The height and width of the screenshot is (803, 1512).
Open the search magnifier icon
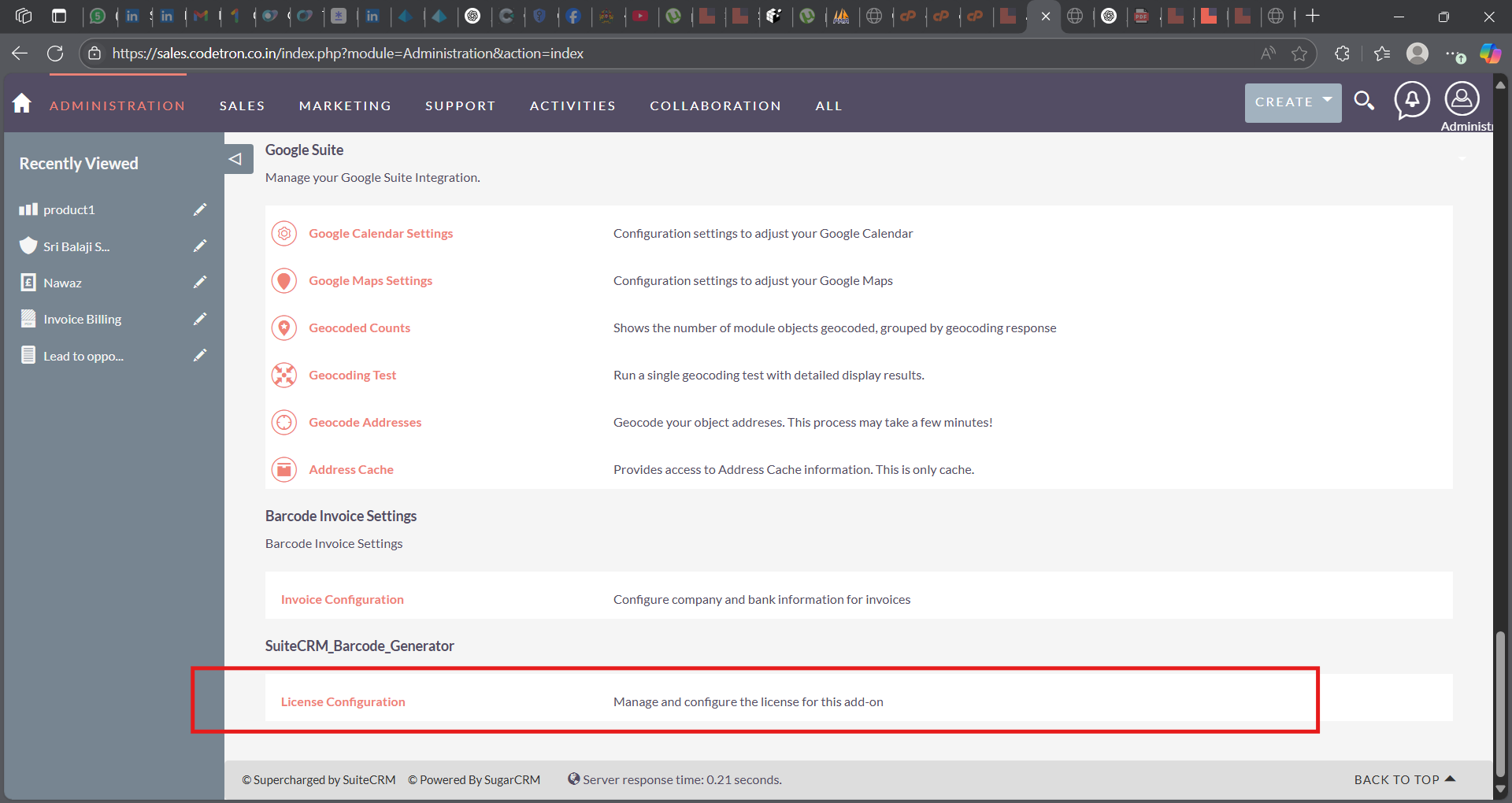click(1364, 101)
